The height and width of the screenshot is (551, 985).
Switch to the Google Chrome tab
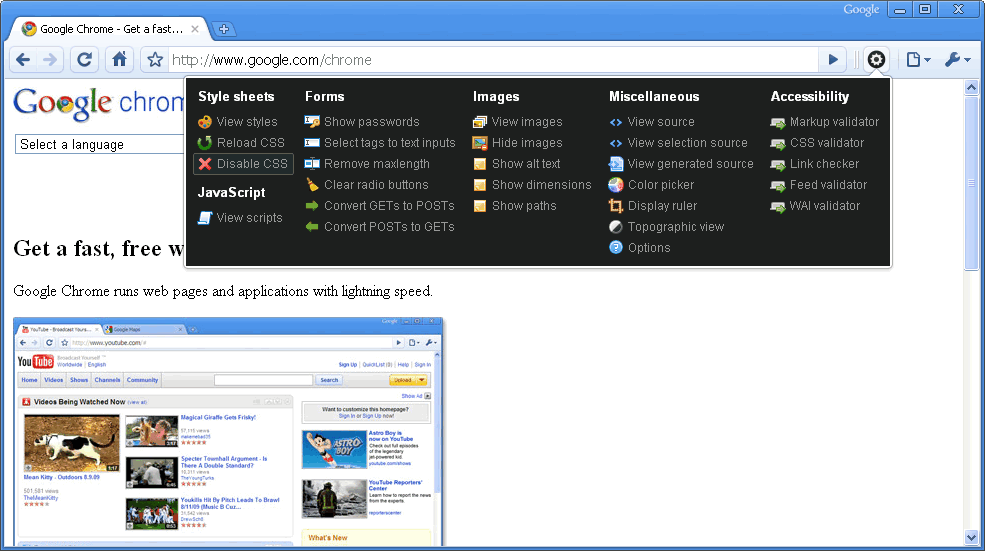point(110,29)
